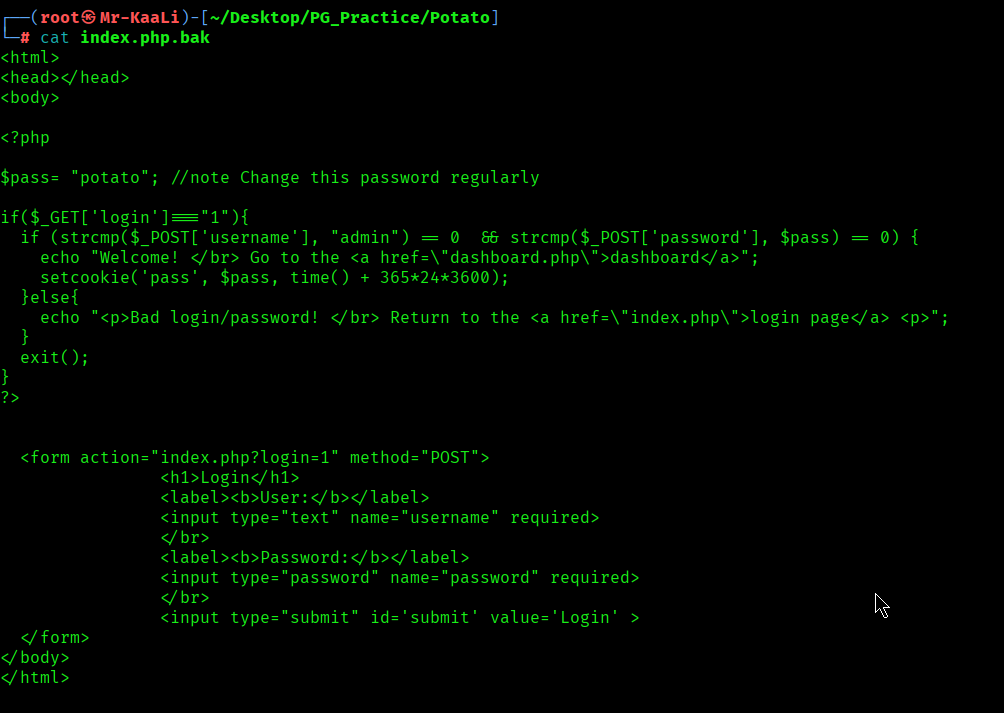The width and height of the screenshot is (1004, 713).
Task: Click the form action "index.php?login=1" value
Action: pyautogui.click(x=245, y=457)
